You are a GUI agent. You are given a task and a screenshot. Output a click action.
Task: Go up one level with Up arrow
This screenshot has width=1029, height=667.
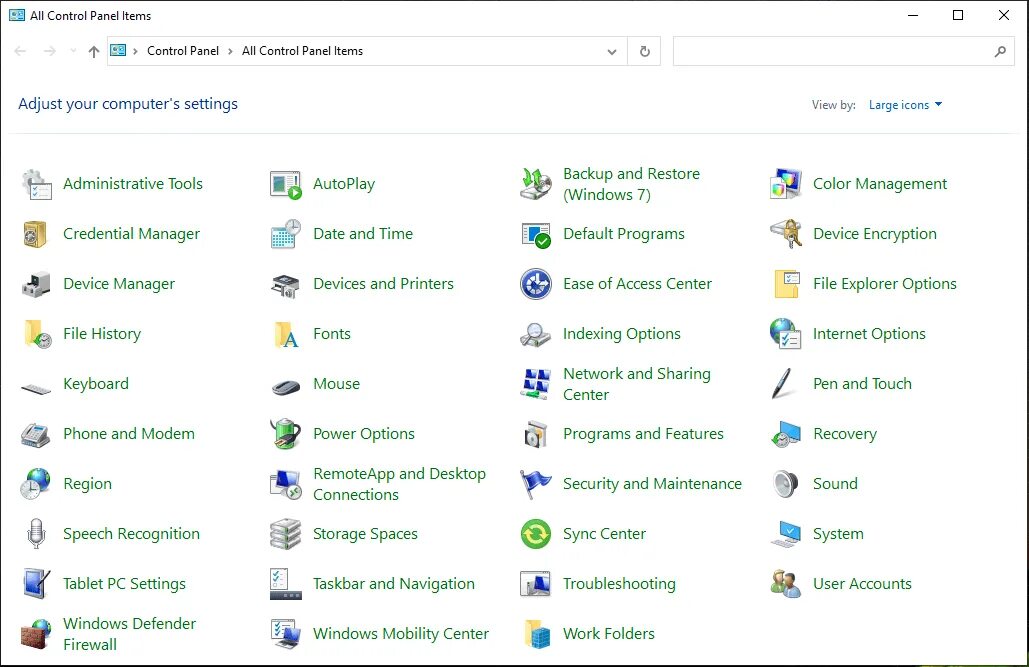click(94, 51)
